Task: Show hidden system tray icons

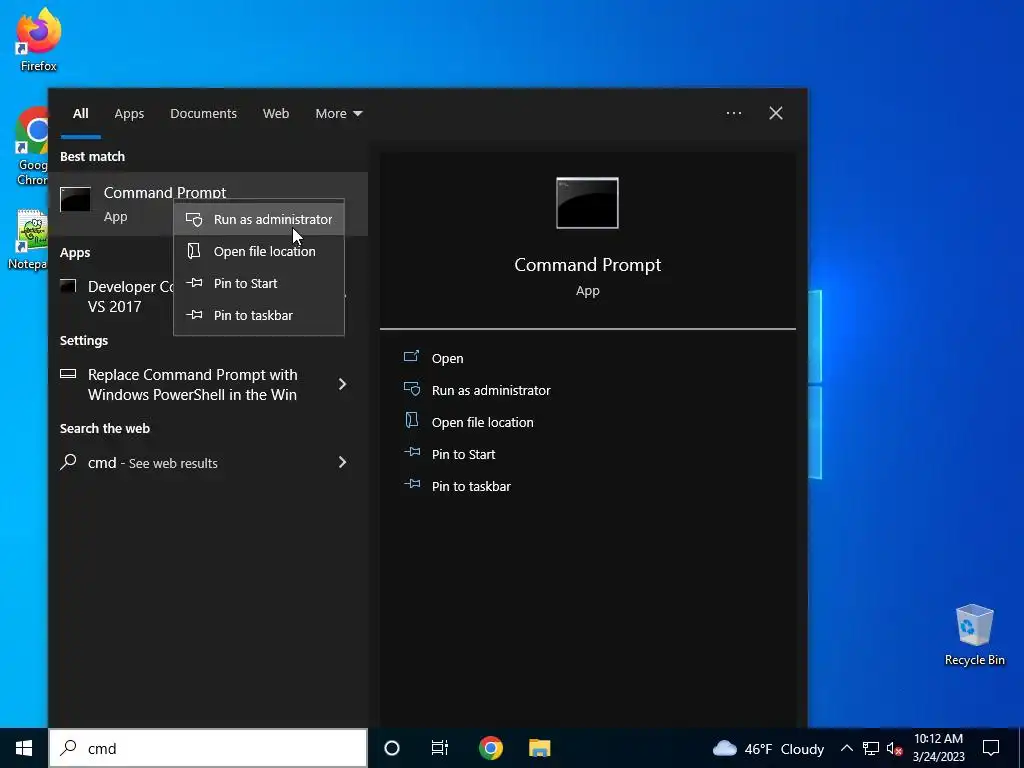Action: (846, 748)
